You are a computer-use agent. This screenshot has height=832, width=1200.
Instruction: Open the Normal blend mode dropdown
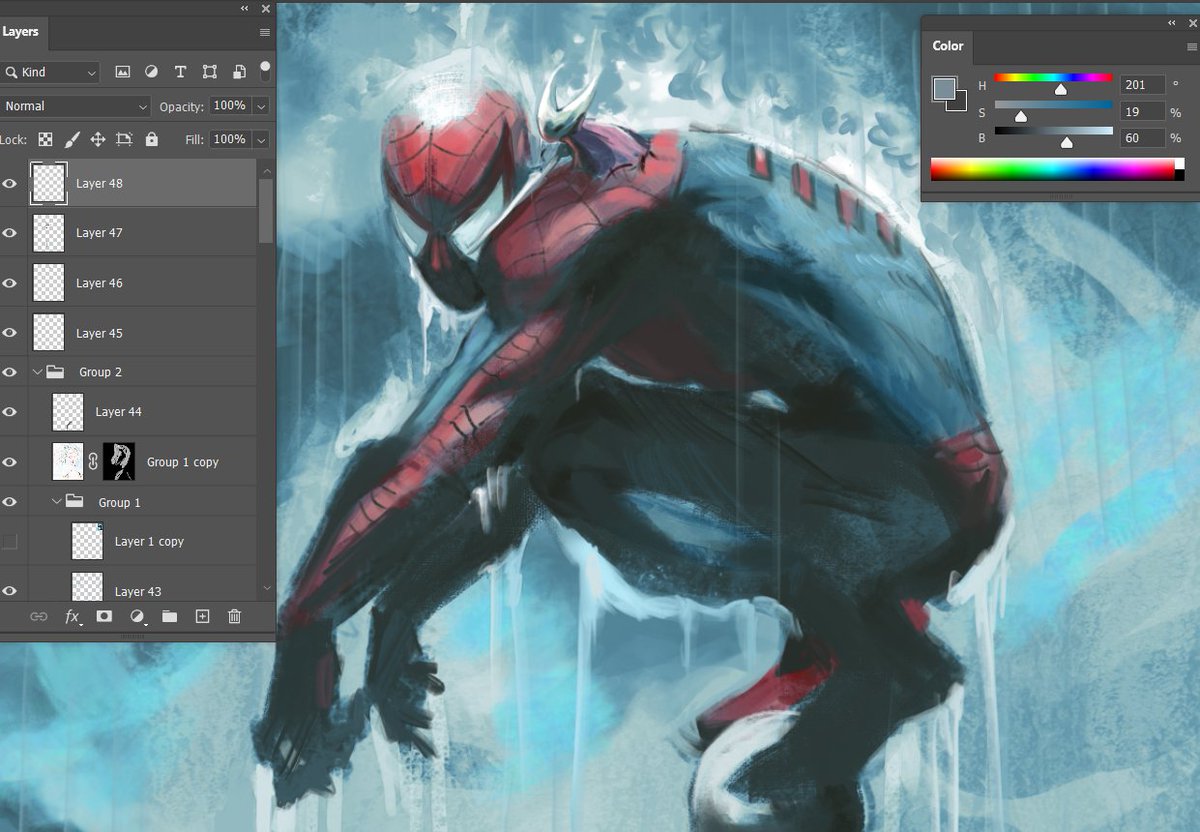point(76,106)
